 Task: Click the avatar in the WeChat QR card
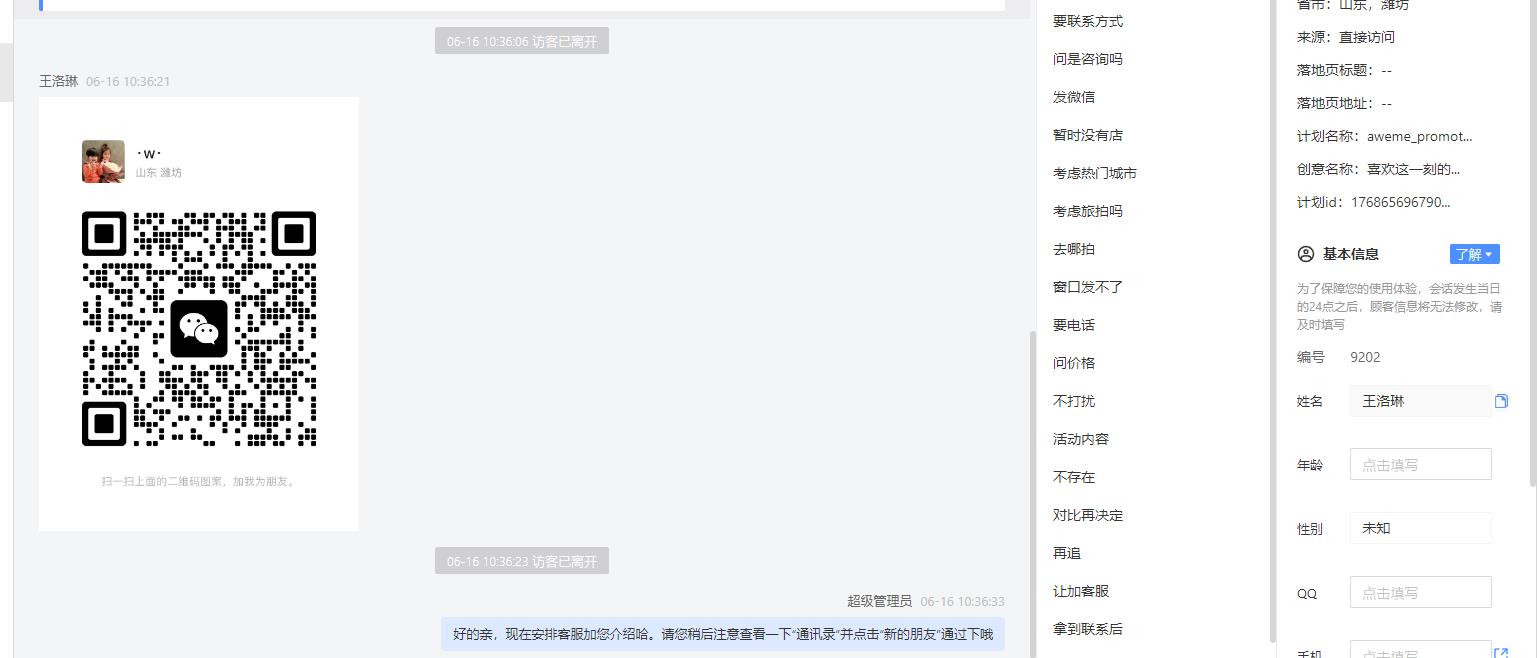coord(103,161)
